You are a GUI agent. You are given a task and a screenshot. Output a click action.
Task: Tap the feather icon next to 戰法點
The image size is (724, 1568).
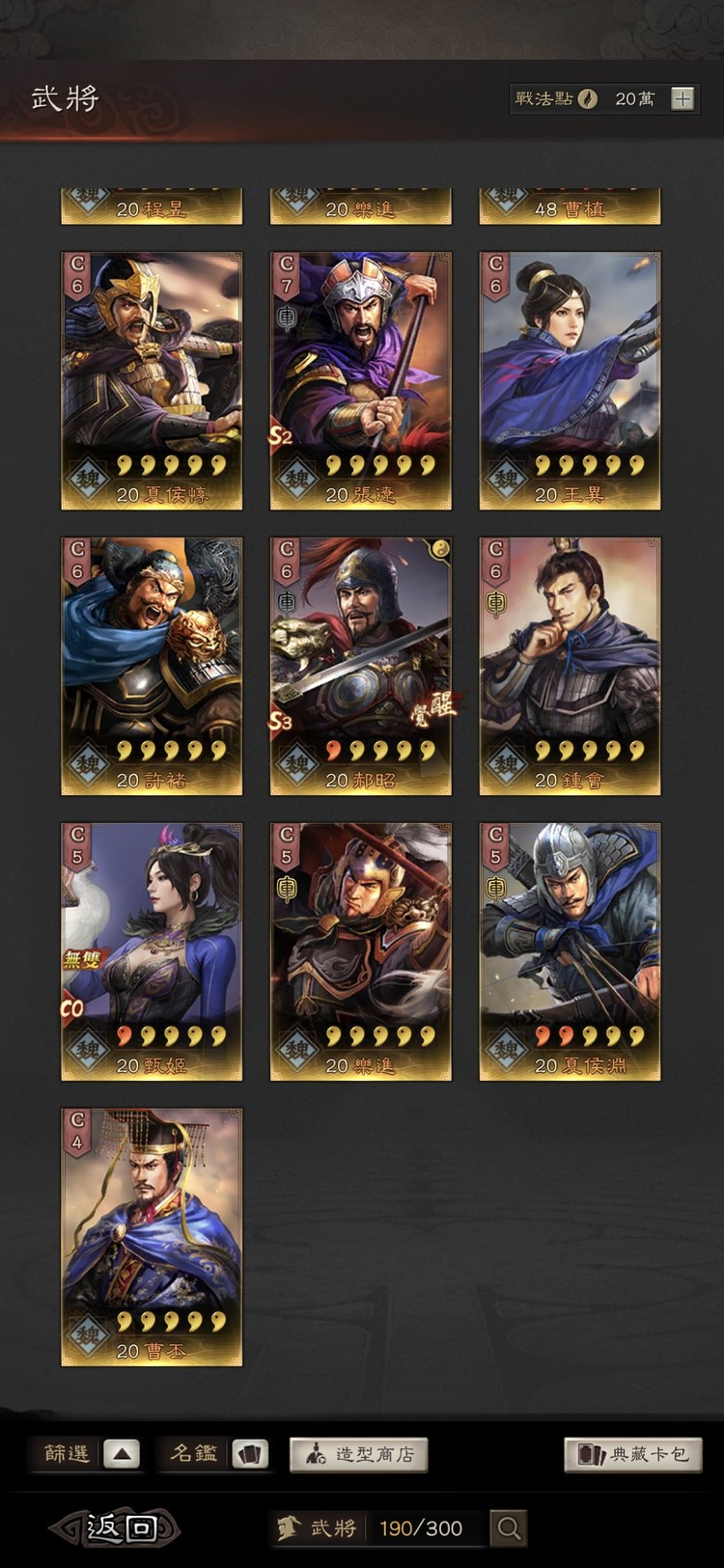tap(587, 98)
